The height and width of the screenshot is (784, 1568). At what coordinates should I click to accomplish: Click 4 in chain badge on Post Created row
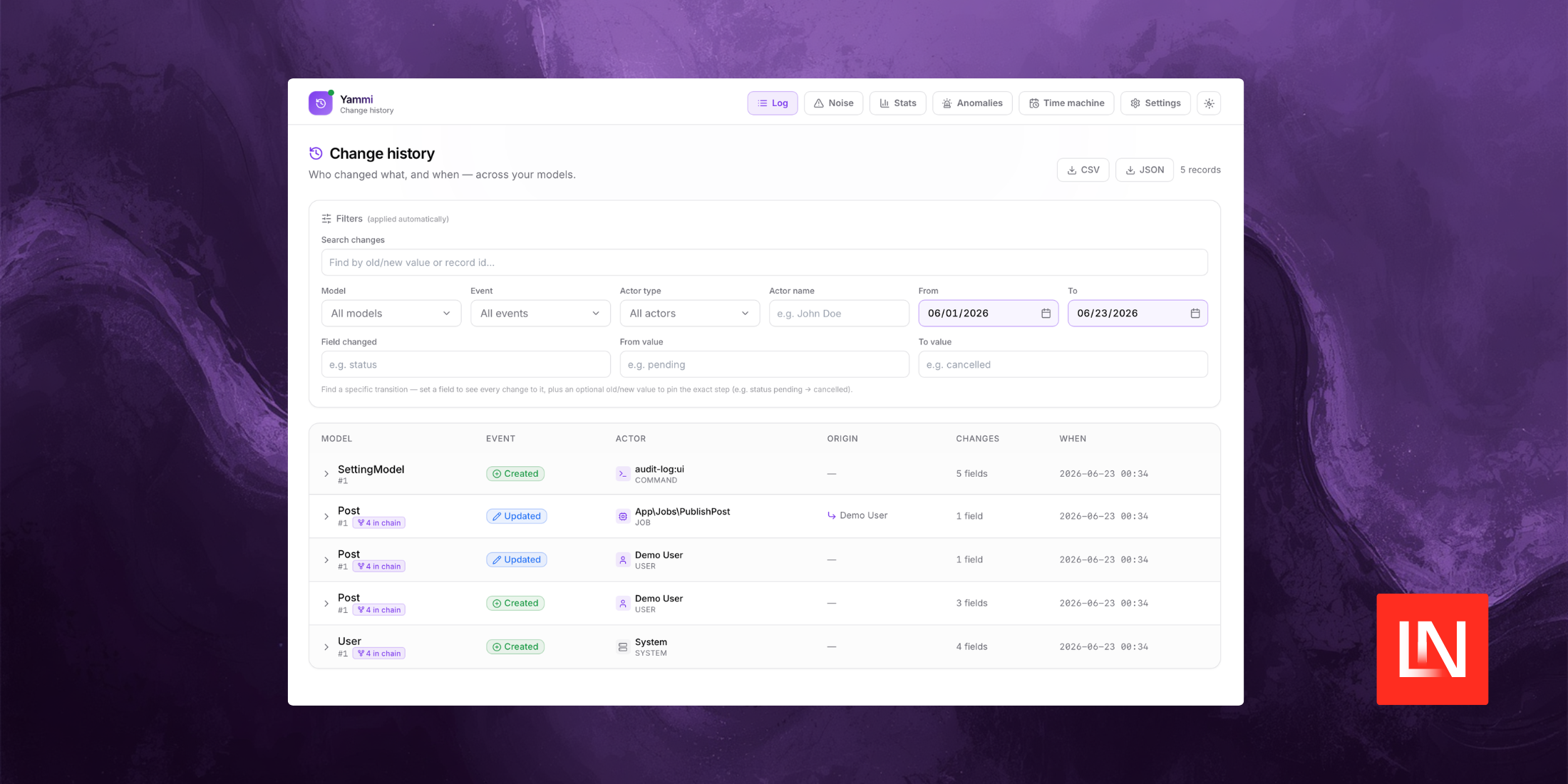(378, 609)
